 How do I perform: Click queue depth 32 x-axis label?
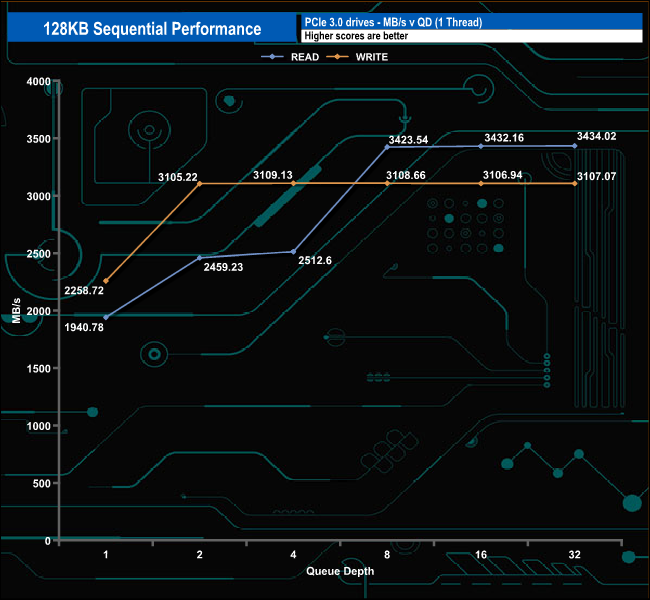click(x=575, y=555)
